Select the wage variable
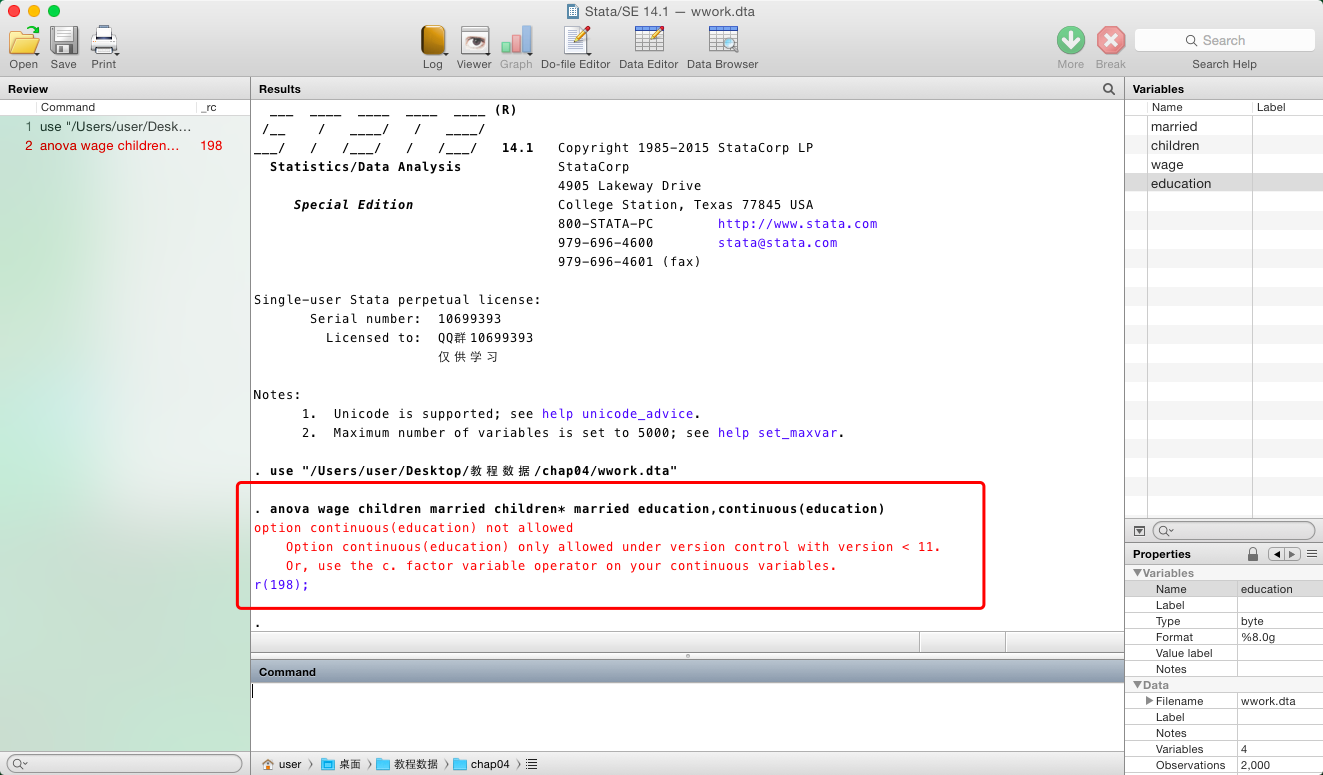This screenshot has height=775, width=1323. coord(1167,165)
